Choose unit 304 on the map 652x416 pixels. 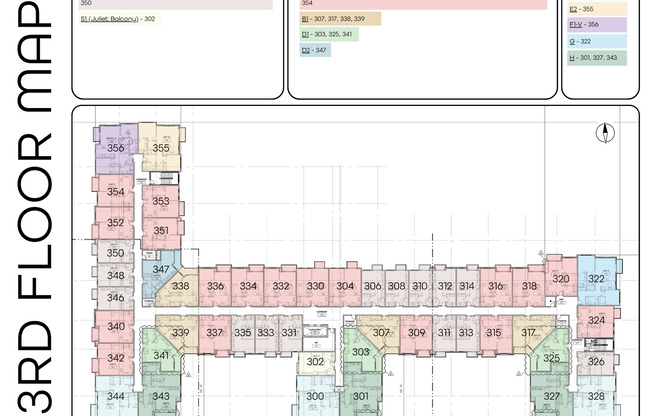pos(345,286)
